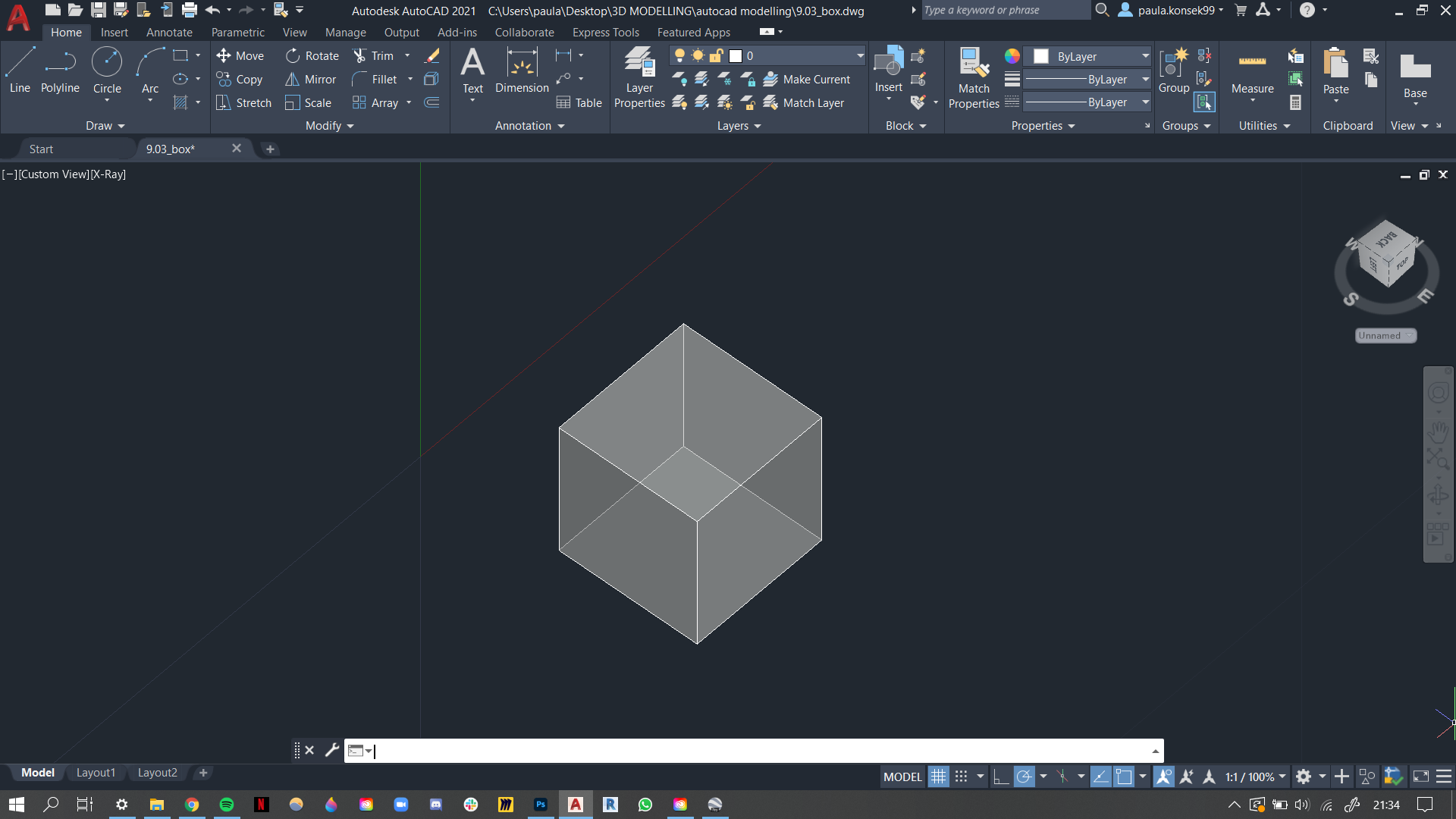
Task: Click Make Current layer button
Action: (807, 79)
